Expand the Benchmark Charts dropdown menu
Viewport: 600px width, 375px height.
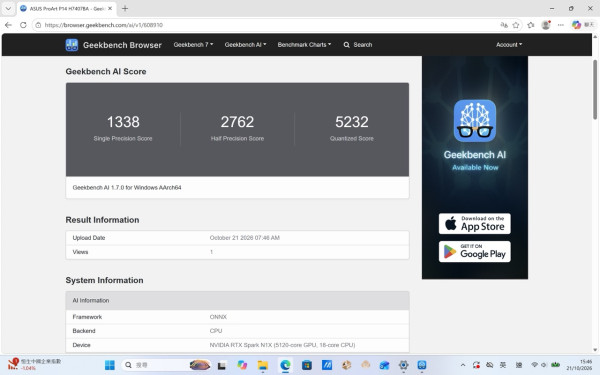[x=304, y=45]
